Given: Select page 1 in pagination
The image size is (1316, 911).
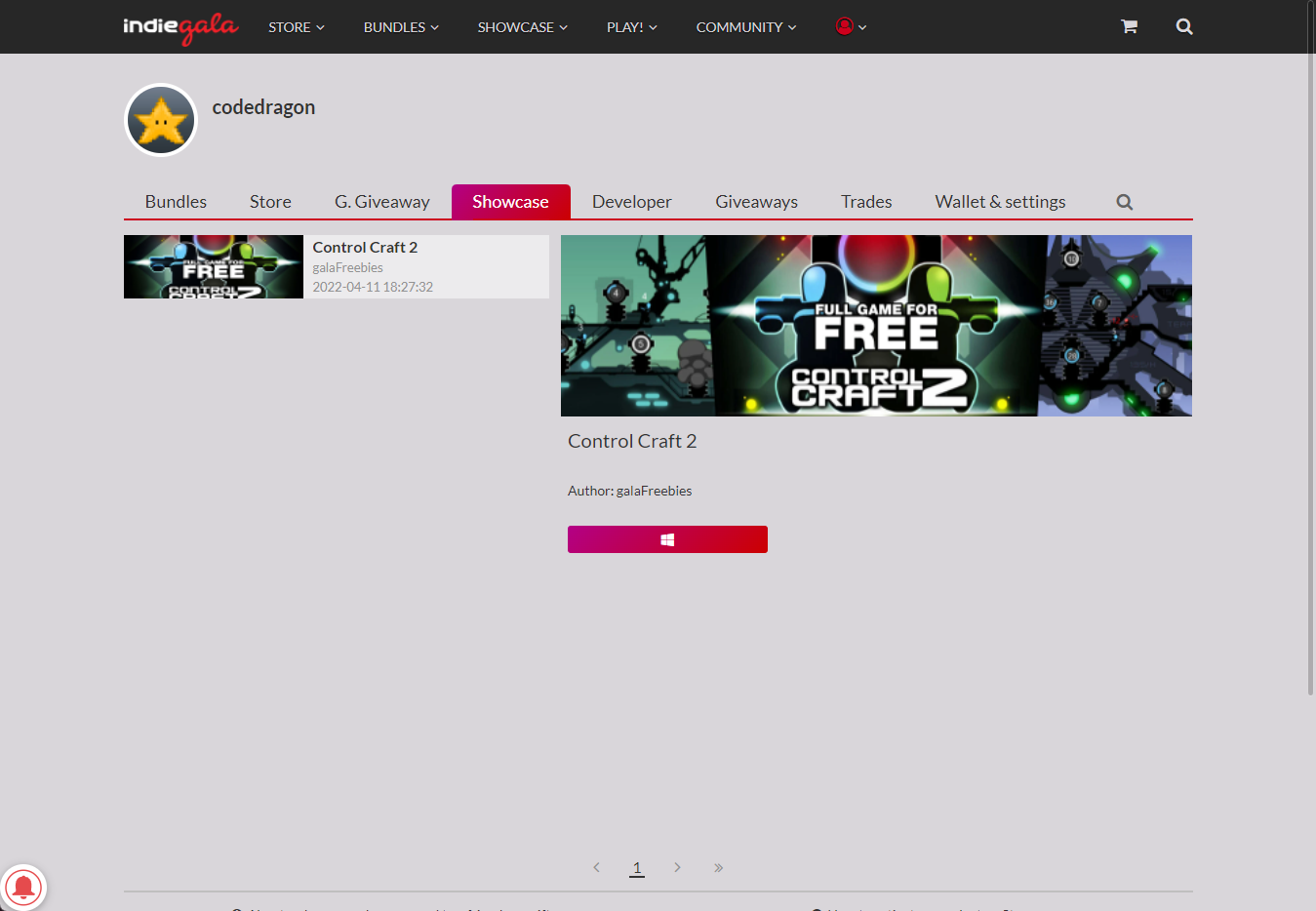Looking at the screenshot, I should point(637,867).
